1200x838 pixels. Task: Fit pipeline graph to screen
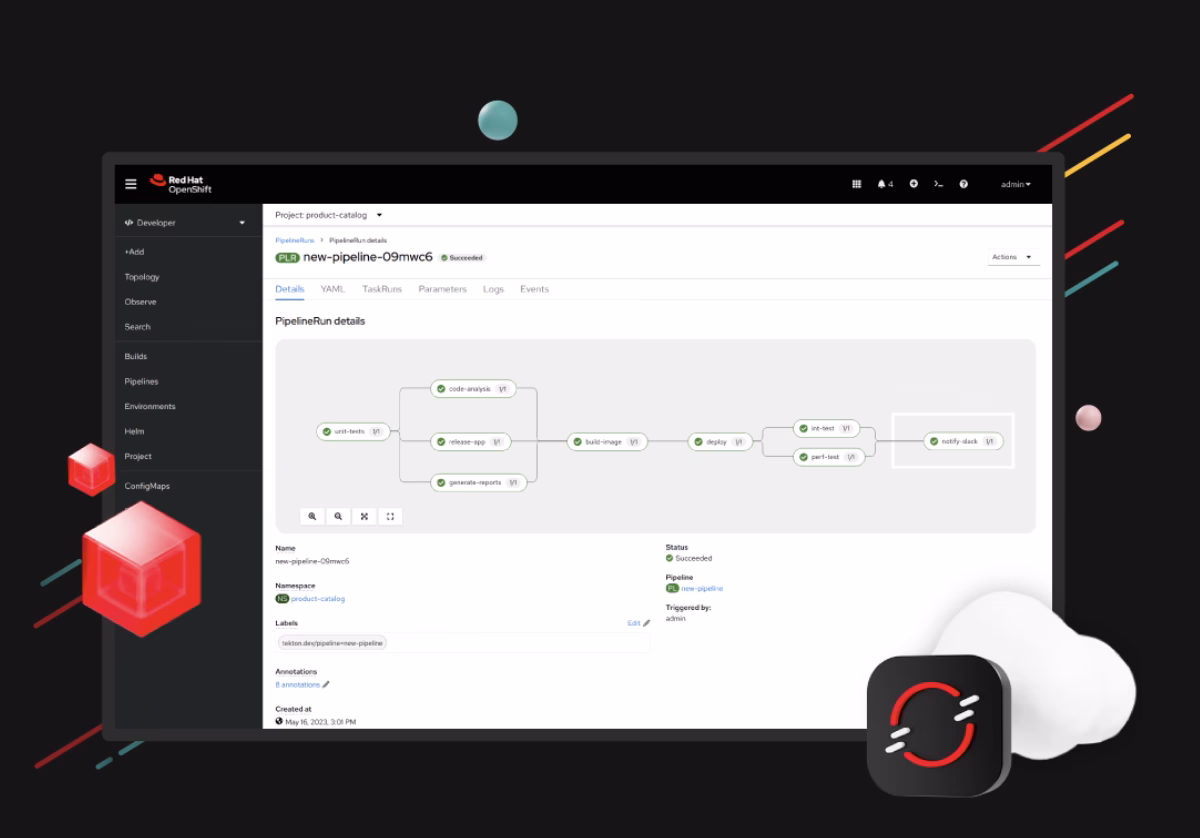364,516
